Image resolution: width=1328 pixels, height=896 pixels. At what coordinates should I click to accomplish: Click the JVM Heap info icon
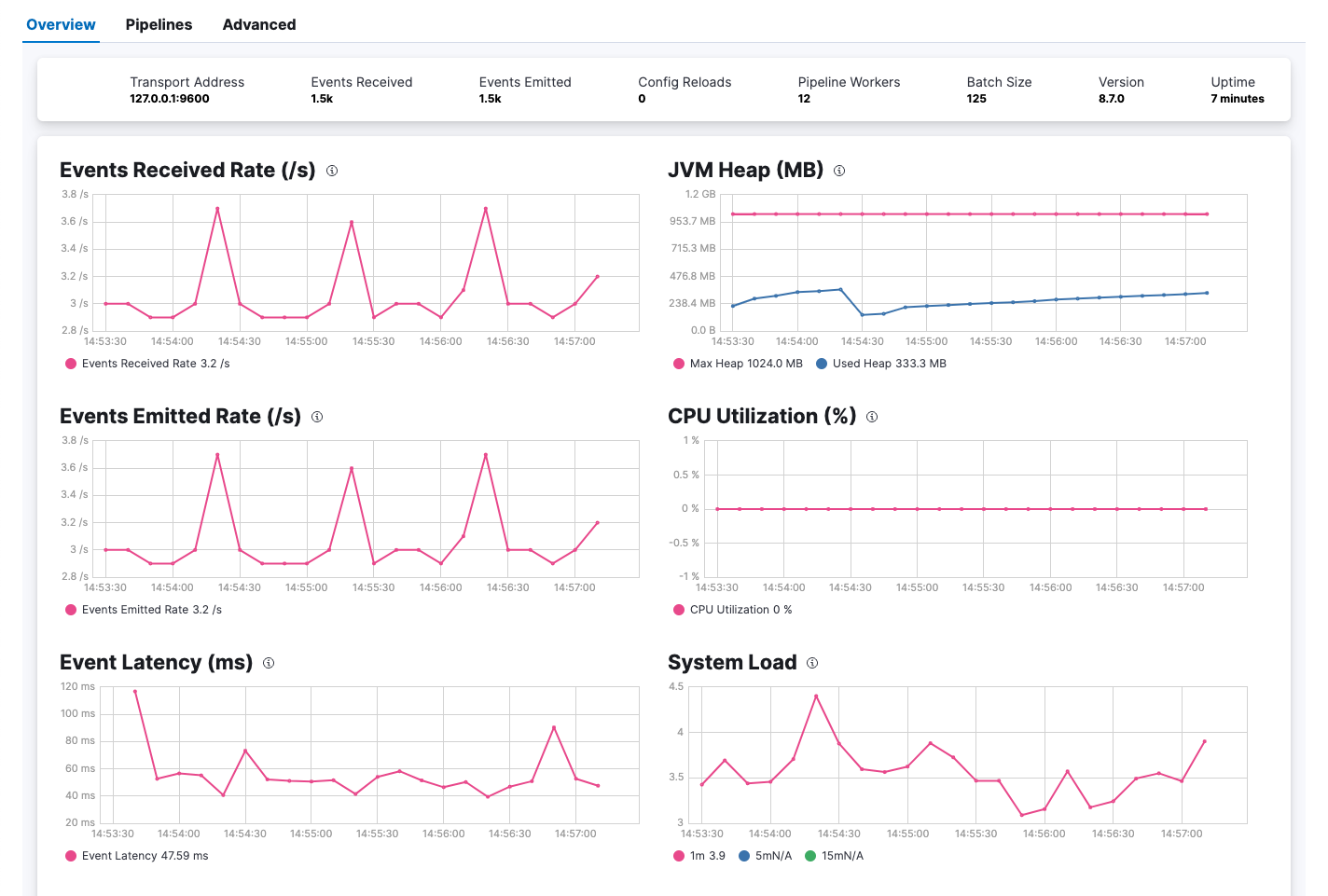[x=838, y=171]
